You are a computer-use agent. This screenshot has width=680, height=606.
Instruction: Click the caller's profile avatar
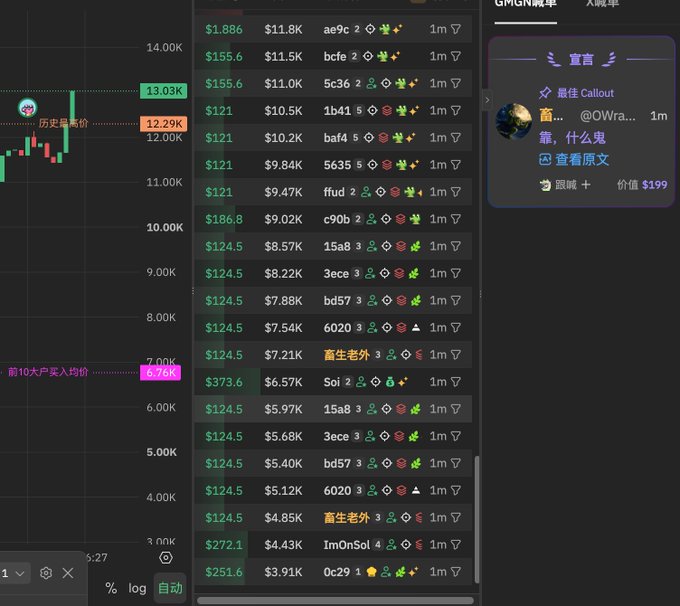513,121
